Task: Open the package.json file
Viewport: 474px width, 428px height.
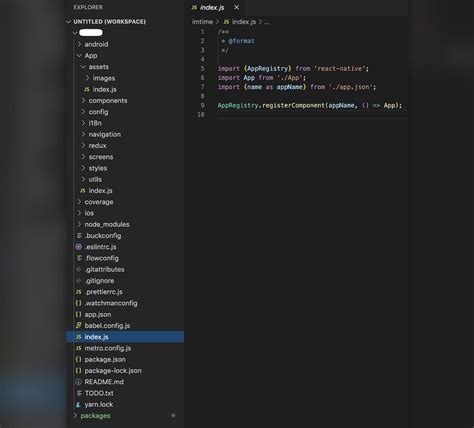Action: [x=105, y=359]
